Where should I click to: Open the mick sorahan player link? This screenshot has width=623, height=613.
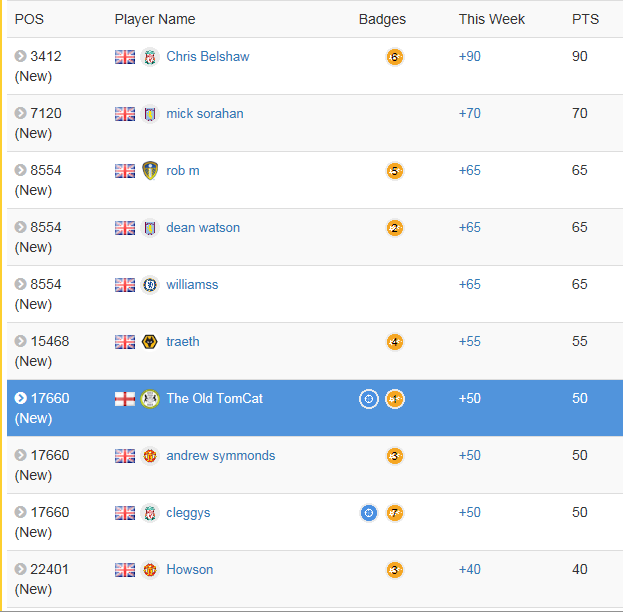click(x=204, y=114)
